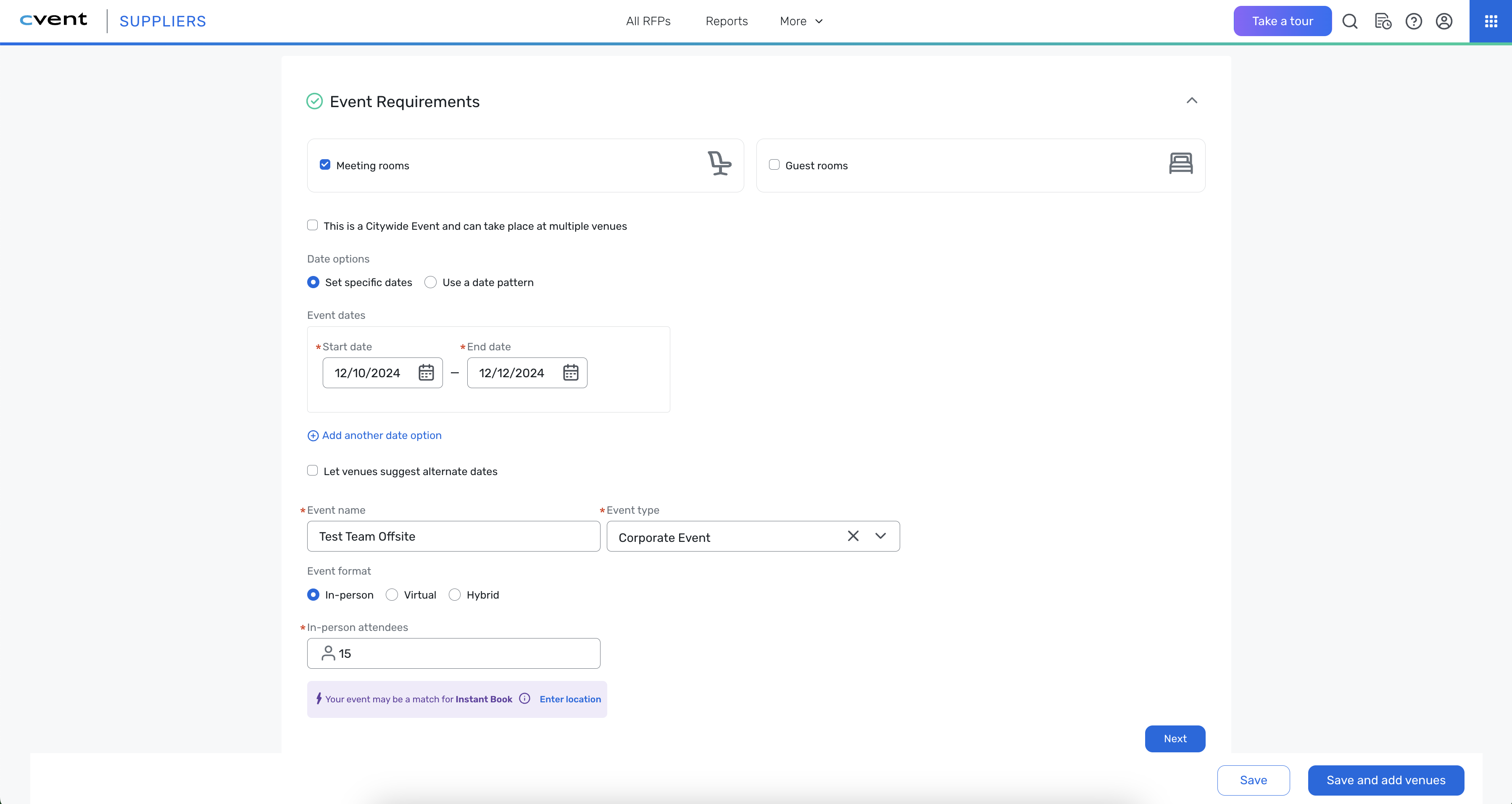Image resolution: width=1512 pixels, height=804 pixels.
Task: Click Save and add venues button
Action: pyautogui.click(x=1386, y=780)
